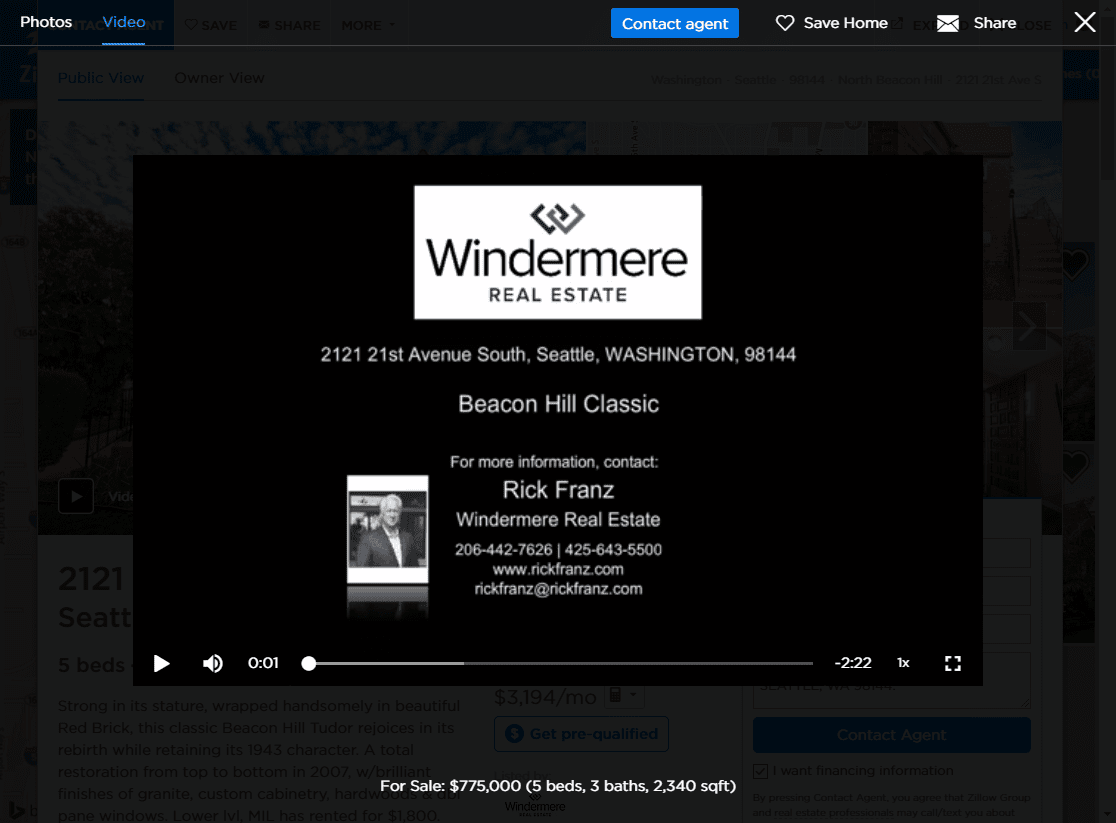Click the -2:22 remaining time display
Viewport: 1116px width, 823px height.
[853, 663]
